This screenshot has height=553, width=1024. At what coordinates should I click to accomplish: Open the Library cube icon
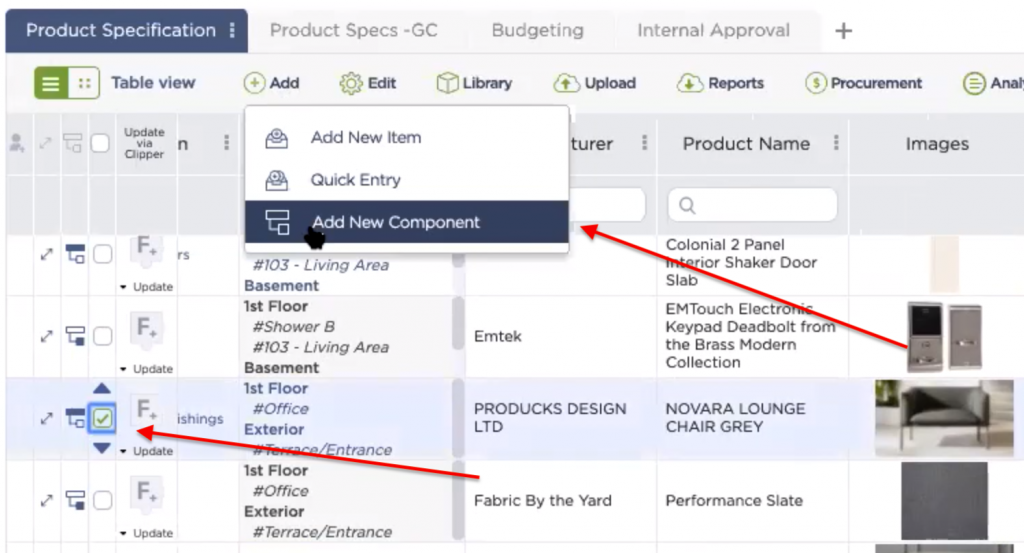(x=474, y=83)
